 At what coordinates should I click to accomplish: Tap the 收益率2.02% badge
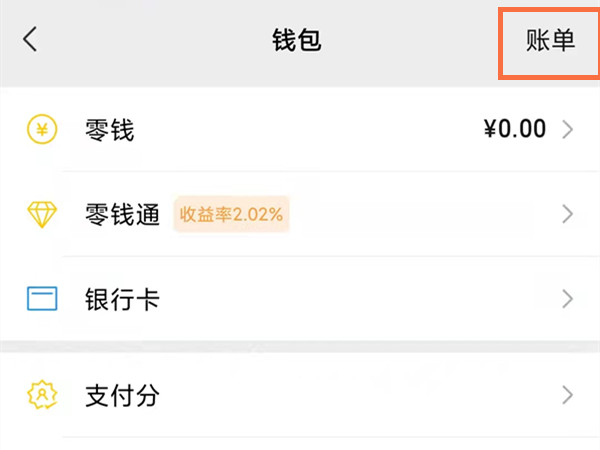[x=231, y=214]
